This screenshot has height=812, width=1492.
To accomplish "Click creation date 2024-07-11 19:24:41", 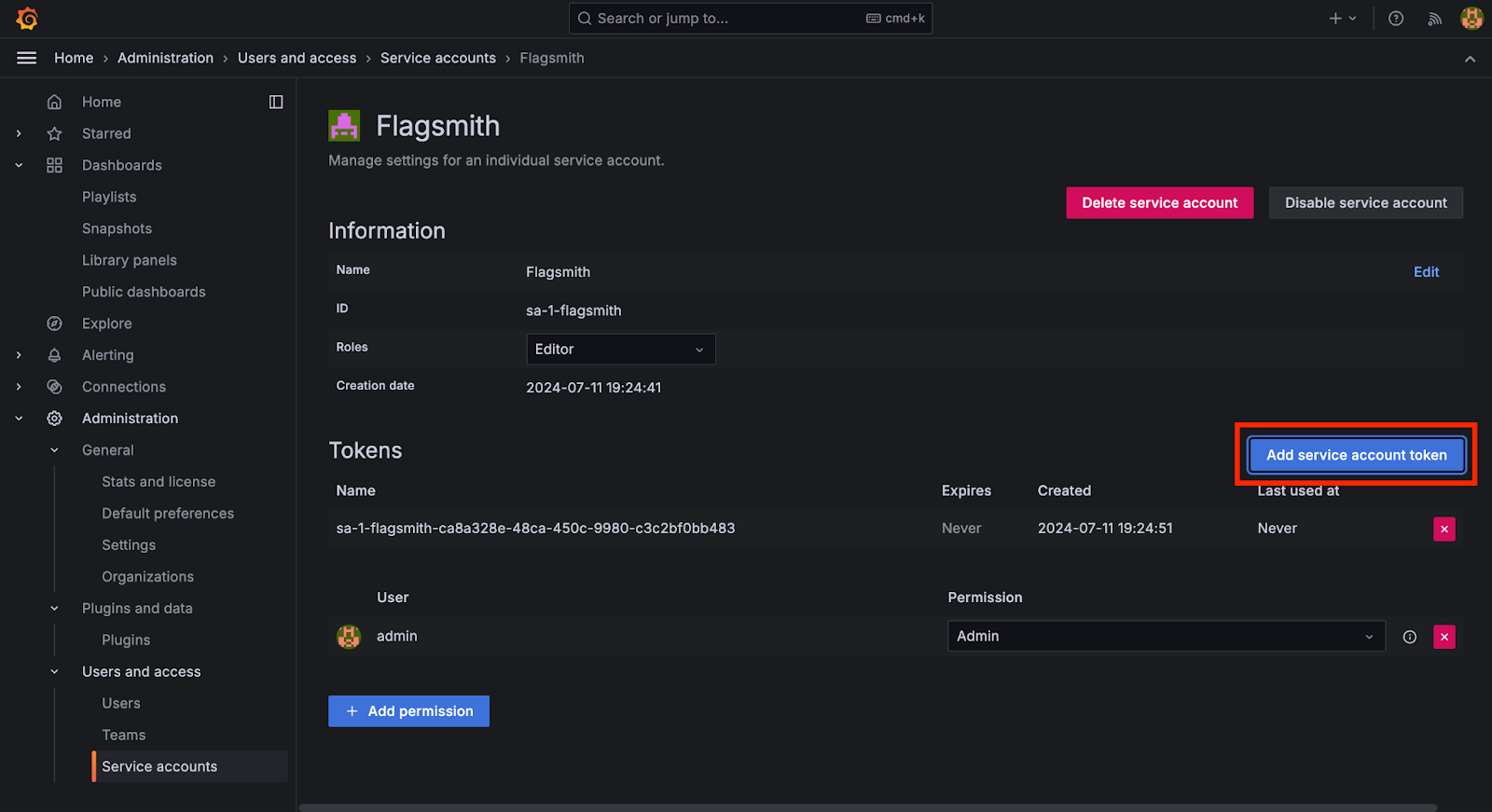I will [x=593, y=388].
